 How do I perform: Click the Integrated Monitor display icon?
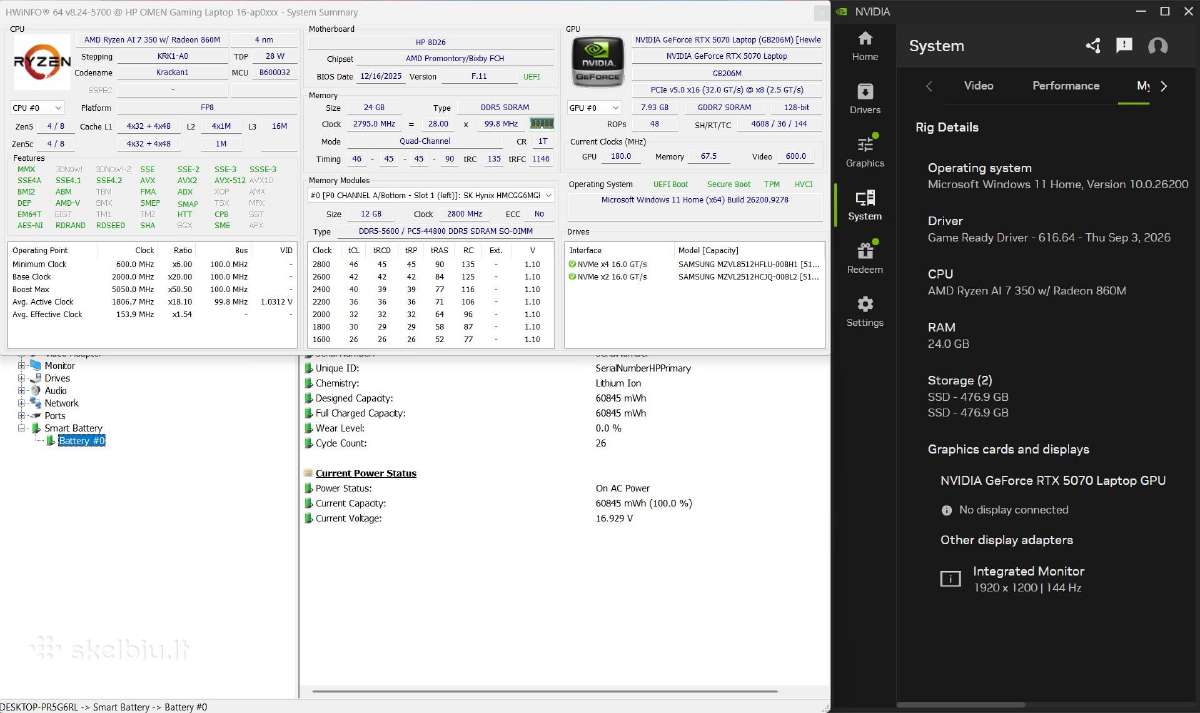point(950,579)
